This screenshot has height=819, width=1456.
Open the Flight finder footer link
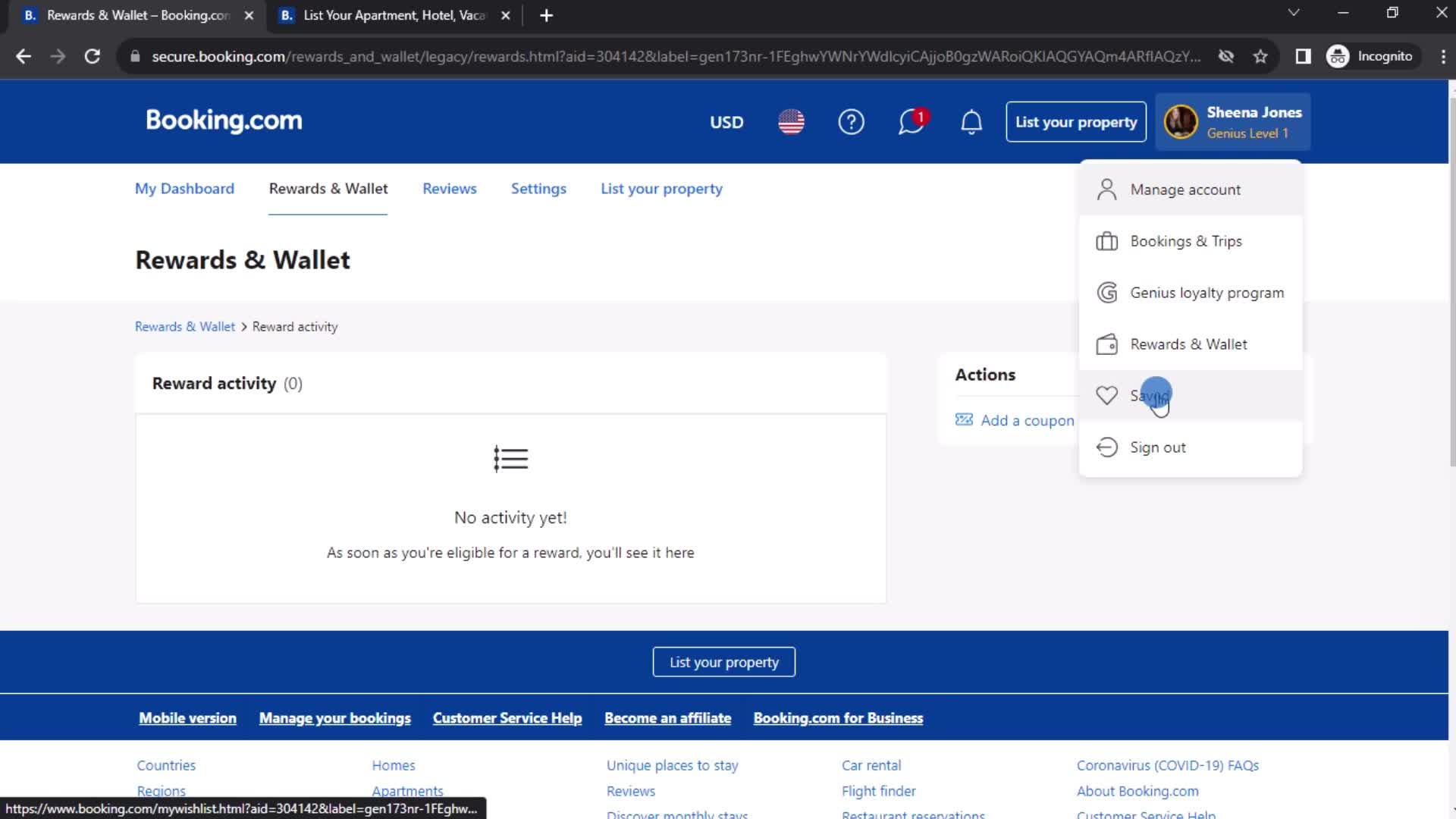pyautogui.click(x=879, y=791)
